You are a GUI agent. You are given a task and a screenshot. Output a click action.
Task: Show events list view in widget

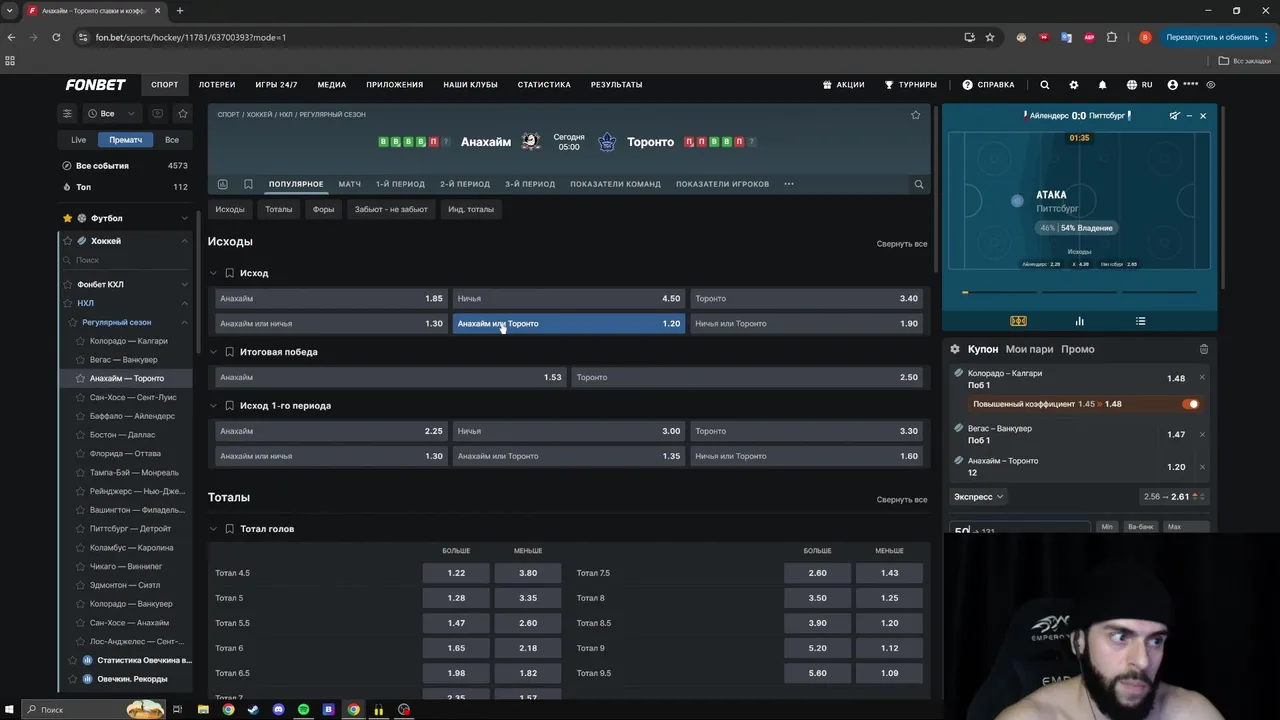[x=1140, y=321]
